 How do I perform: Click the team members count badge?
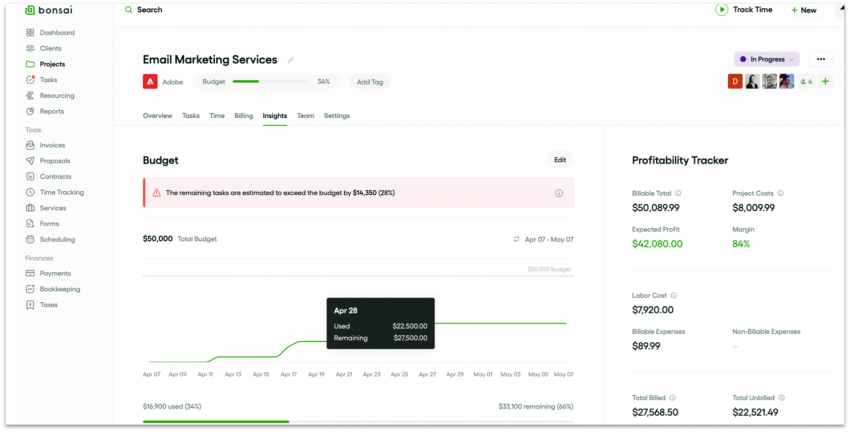pos(804,82)
